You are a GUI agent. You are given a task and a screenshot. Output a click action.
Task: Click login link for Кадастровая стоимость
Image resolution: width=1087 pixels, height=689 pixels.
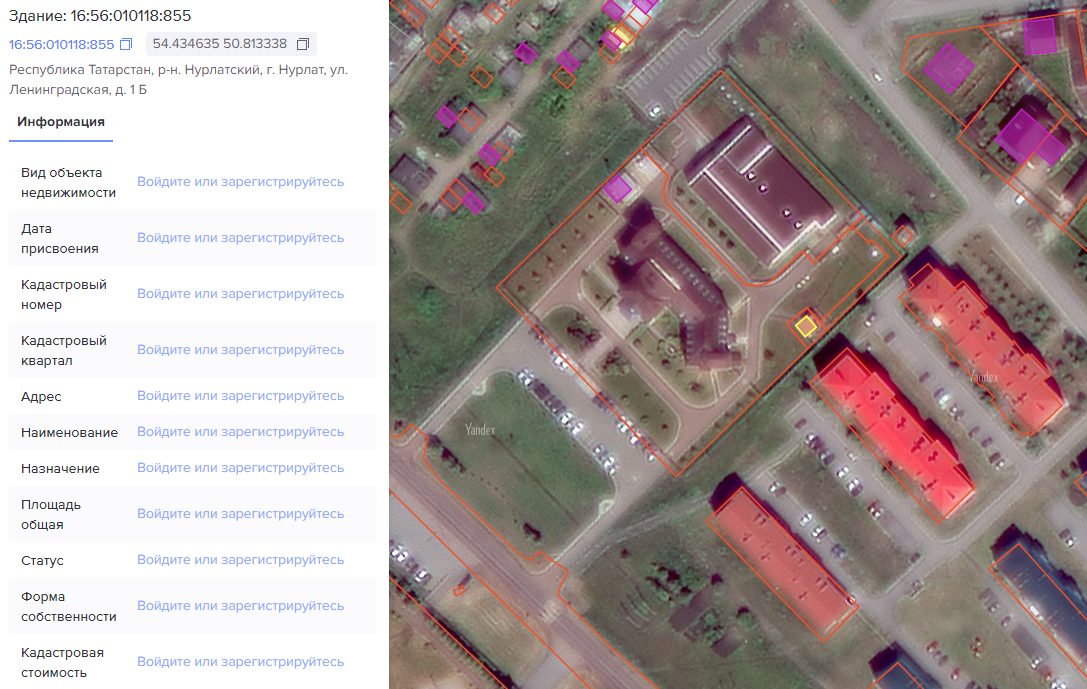(240, 662)
